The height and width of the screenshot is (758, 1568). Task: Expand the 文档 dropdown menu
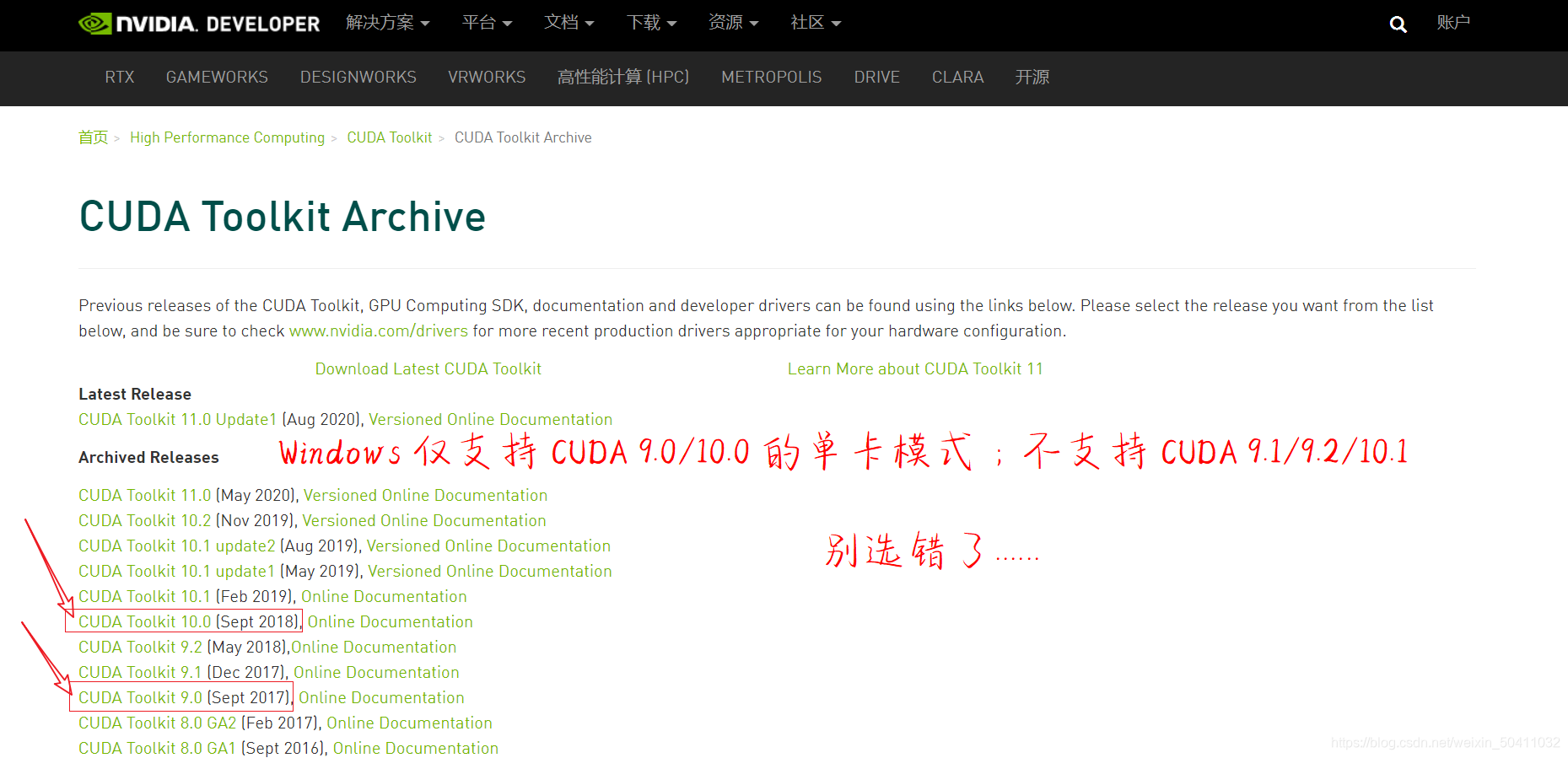(569, 23)
